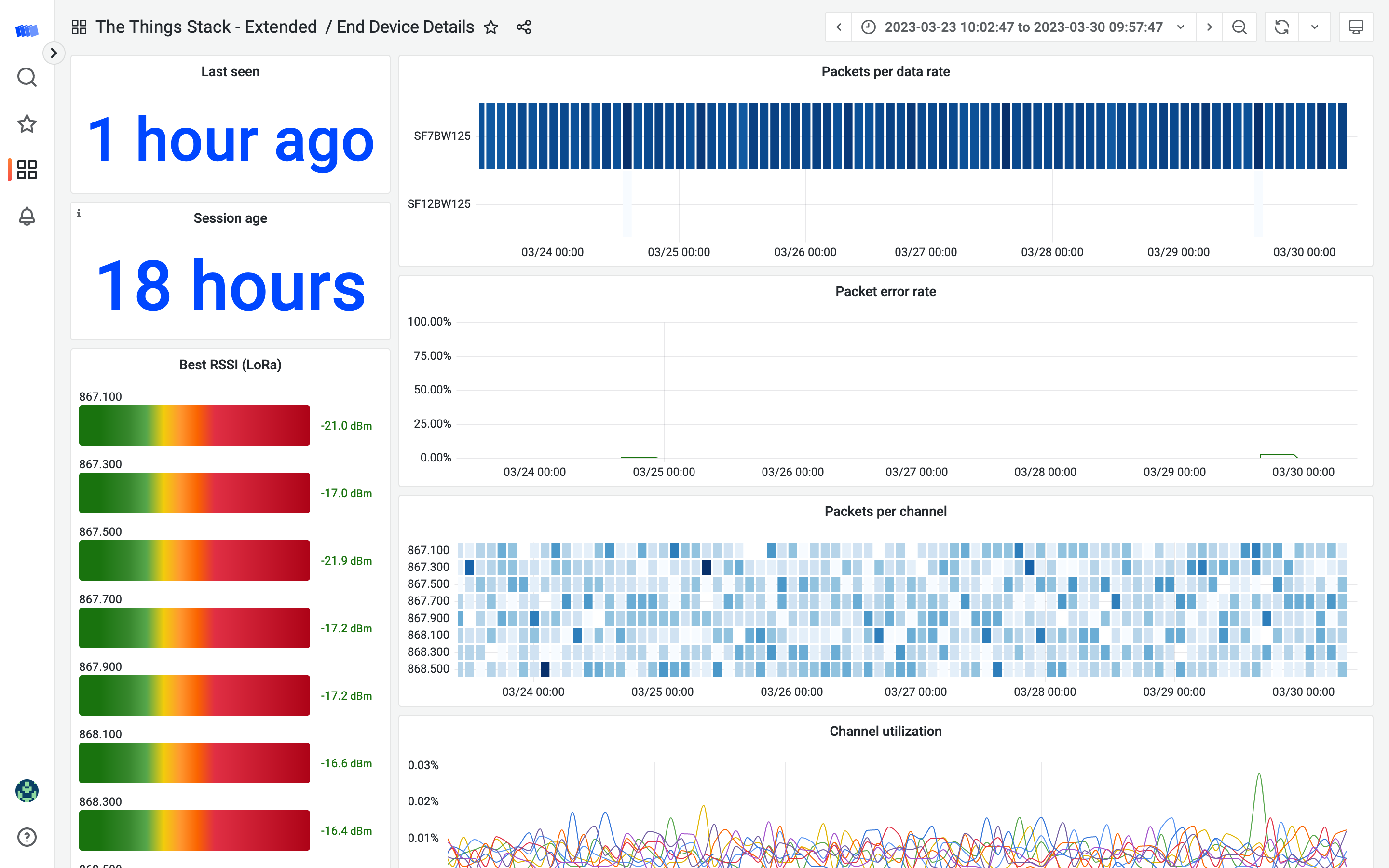Image resolution: width=1389 pixels, height=868 pixels.
Task: Expand the sidebar navigation menu
Action: click(x=54, y=53)
